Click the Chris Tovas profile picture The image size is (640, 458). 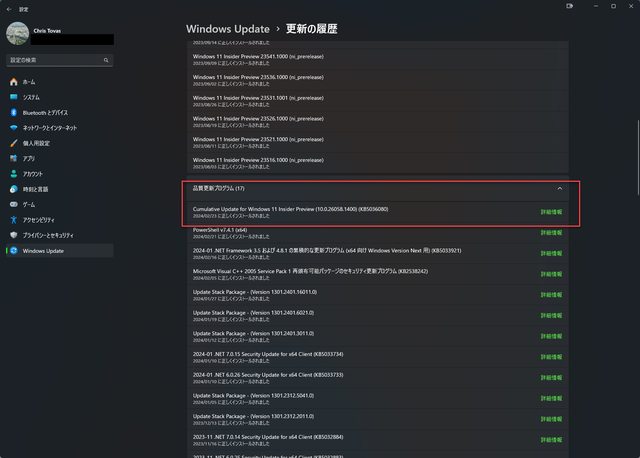[x=20, y=33]
